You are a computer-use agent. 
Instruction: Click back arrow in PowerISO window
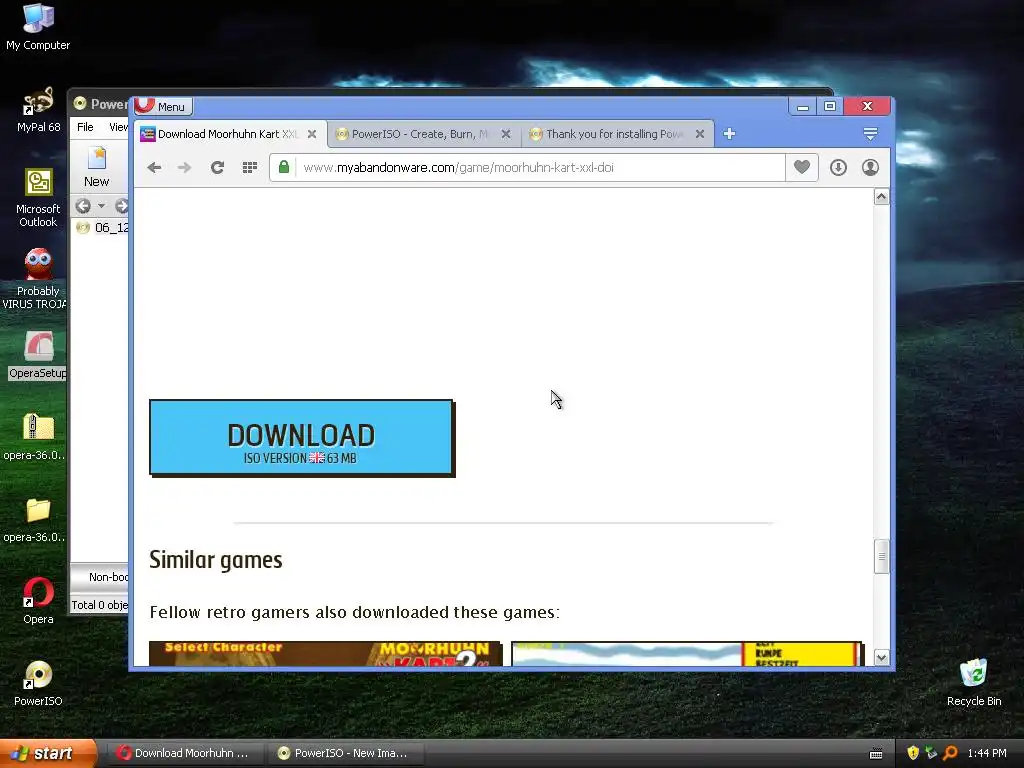[x=83, y=206]
